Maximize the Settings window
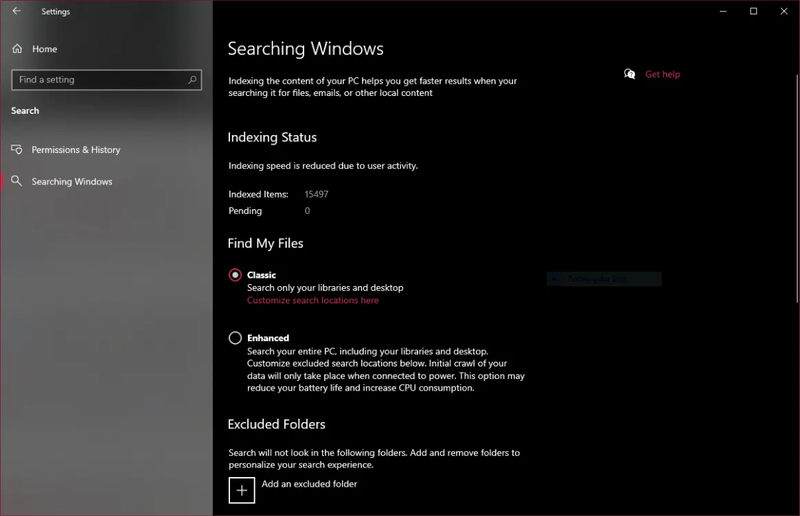Image resolution: width=800 pixels, height=516 pixels. (x=754, y=12)
